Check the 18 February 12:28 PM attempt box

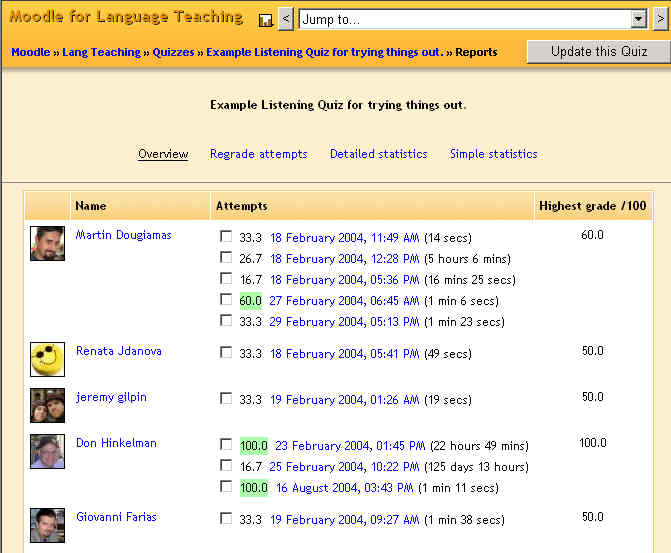pos(226,257)
